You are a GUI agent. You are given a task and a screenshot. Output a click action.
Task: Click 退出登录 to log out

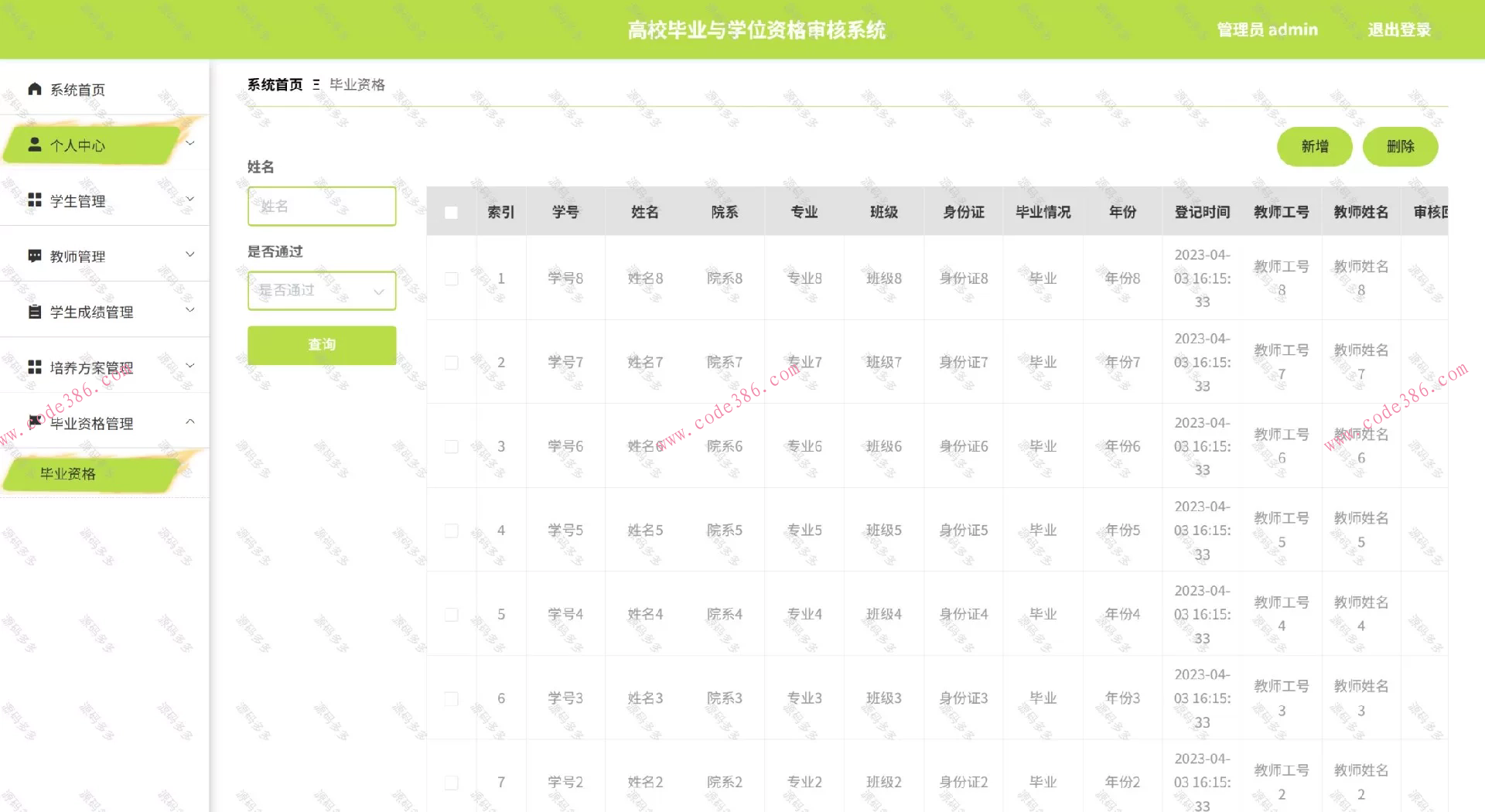pyautogui.click(x=1398, y=30)
